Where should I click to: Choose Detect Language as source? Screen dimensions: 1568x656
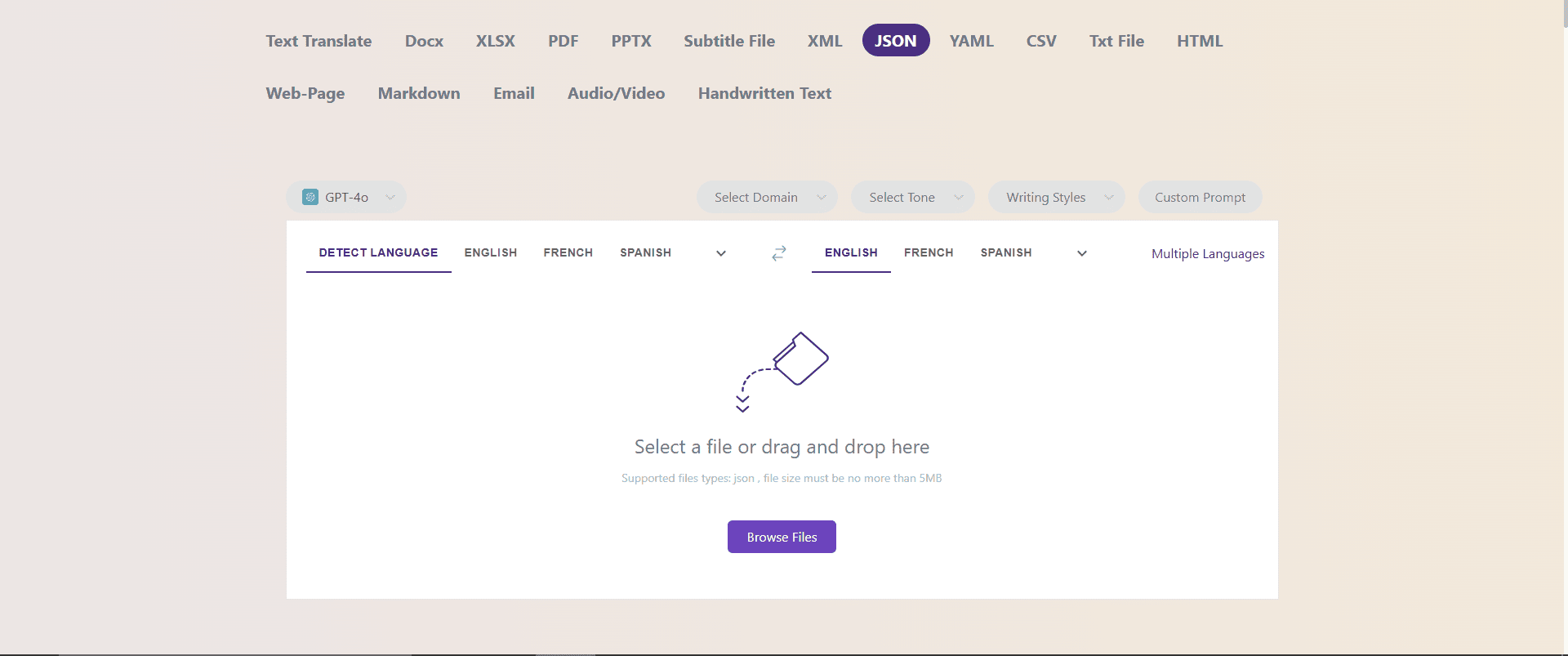click(x=378, y=252)
